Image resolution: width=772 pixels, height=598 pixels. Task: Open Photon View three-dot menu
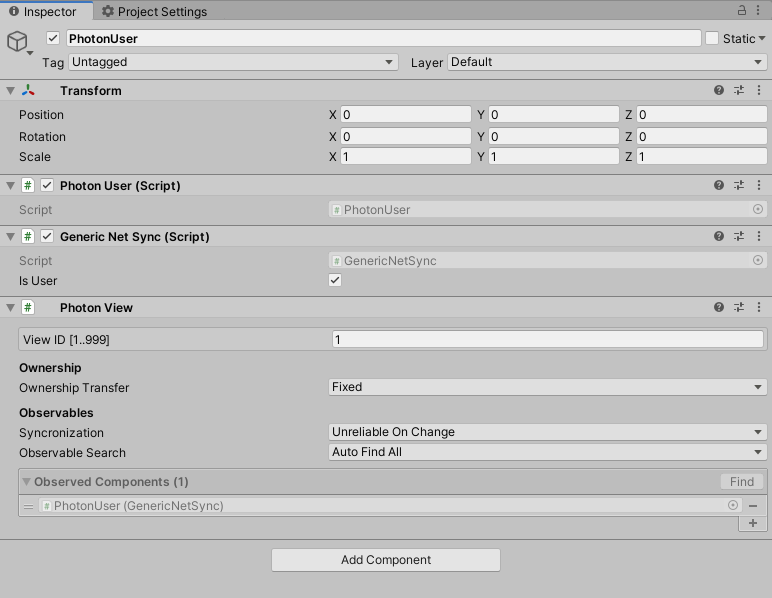tap(759, 307)
